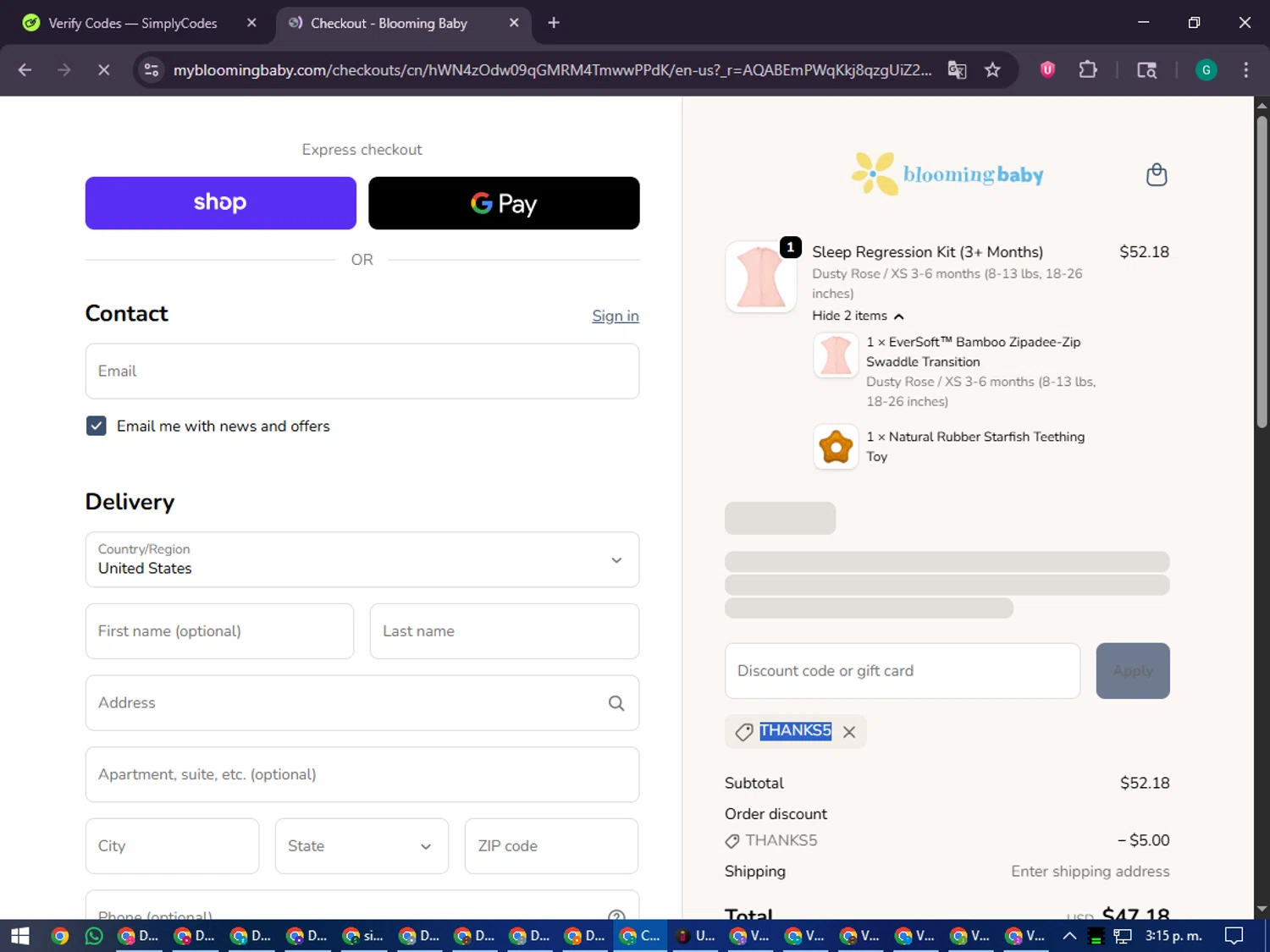The height and width of the screenshot is (952, 1270).
Task: Pay with the G Pay button
Action: point(504,203)
